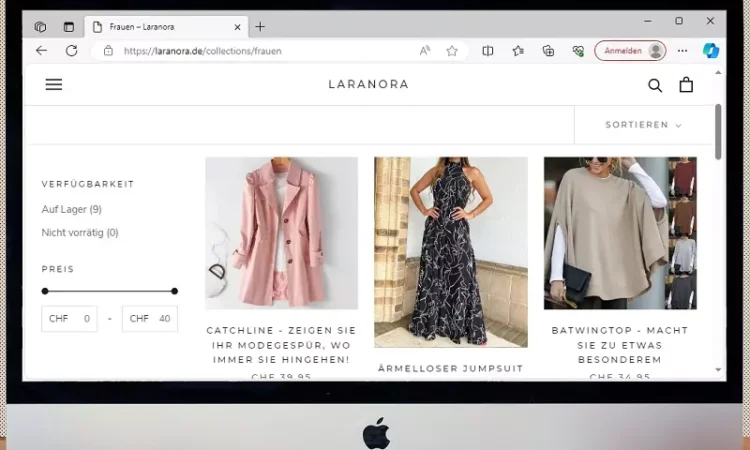Open the site search magnifier
The width and height of the screenshot is (750, 450).
coord(655,86)
